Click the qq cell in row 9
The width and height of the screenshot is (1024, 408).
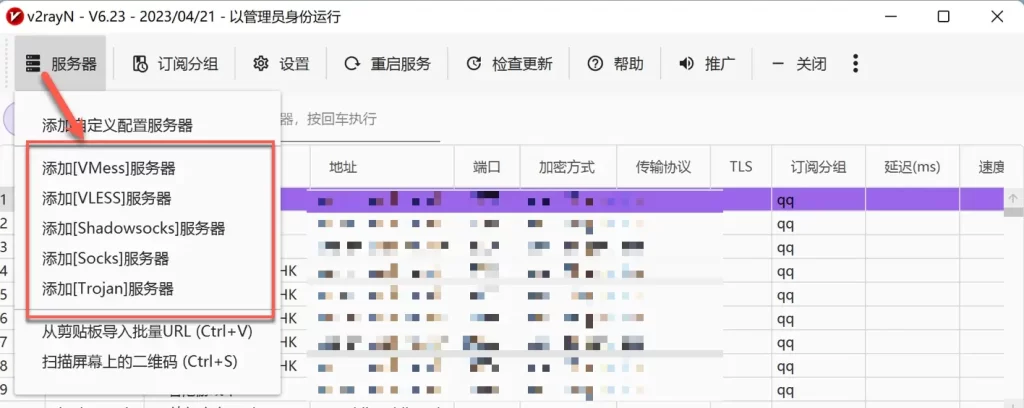pyautogui.click(x=819, y=390)
